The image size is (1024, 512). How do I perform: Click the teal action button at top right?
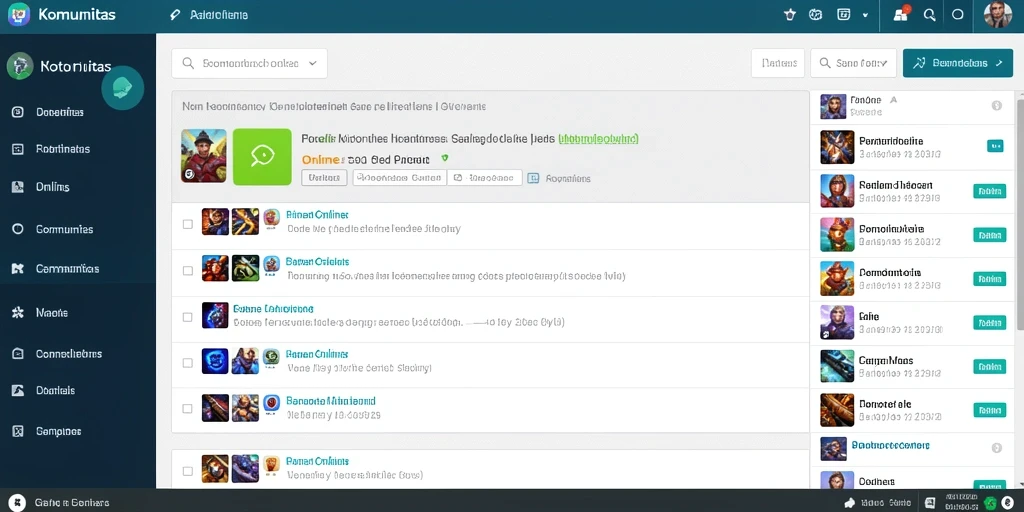point(957,63)
